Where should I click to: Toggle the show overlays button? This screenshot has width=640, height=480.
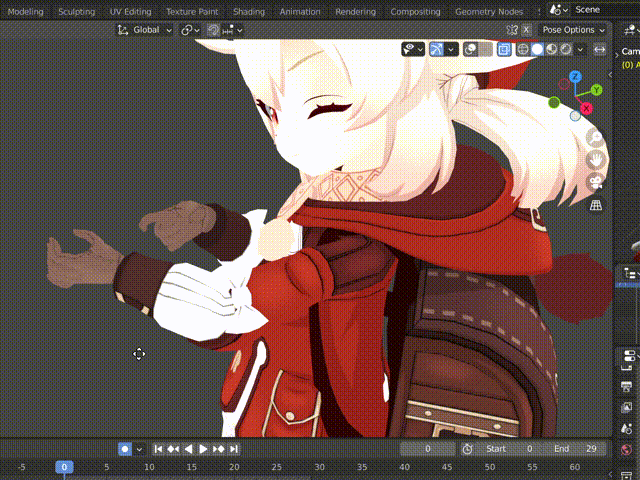coord(470,49)
